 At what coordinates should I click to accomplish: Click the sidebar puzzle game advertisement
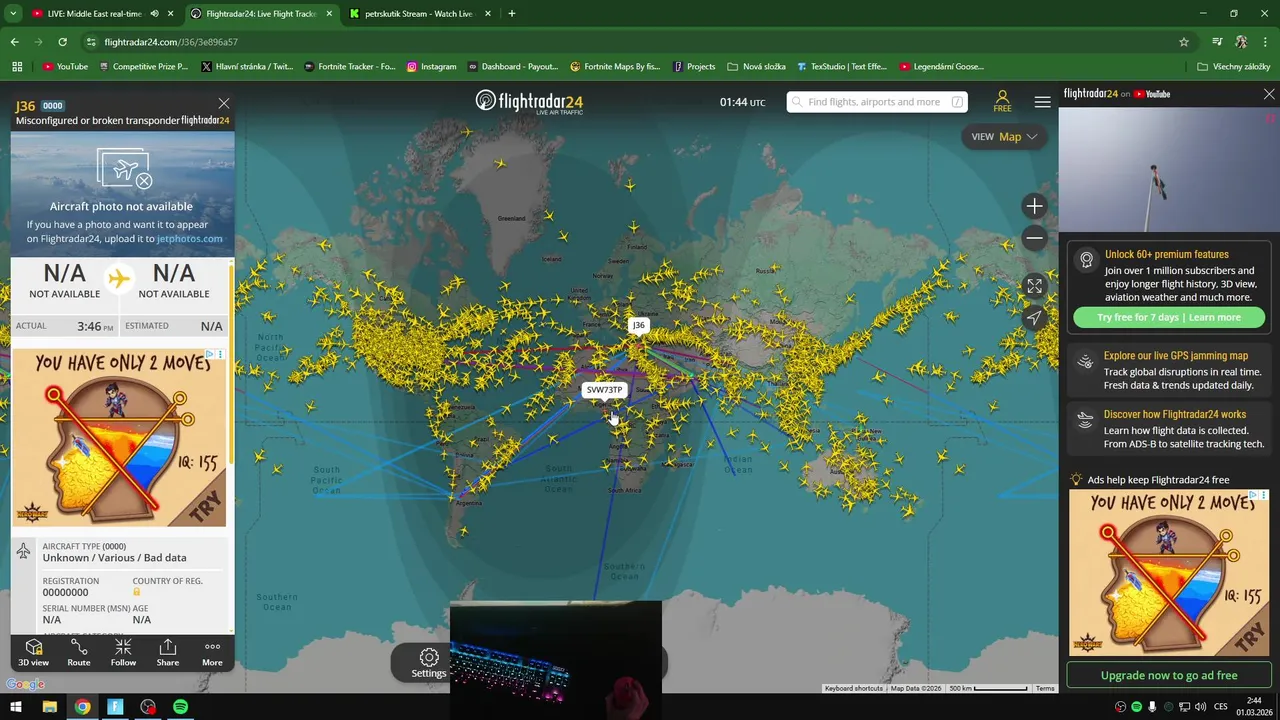1169,572
